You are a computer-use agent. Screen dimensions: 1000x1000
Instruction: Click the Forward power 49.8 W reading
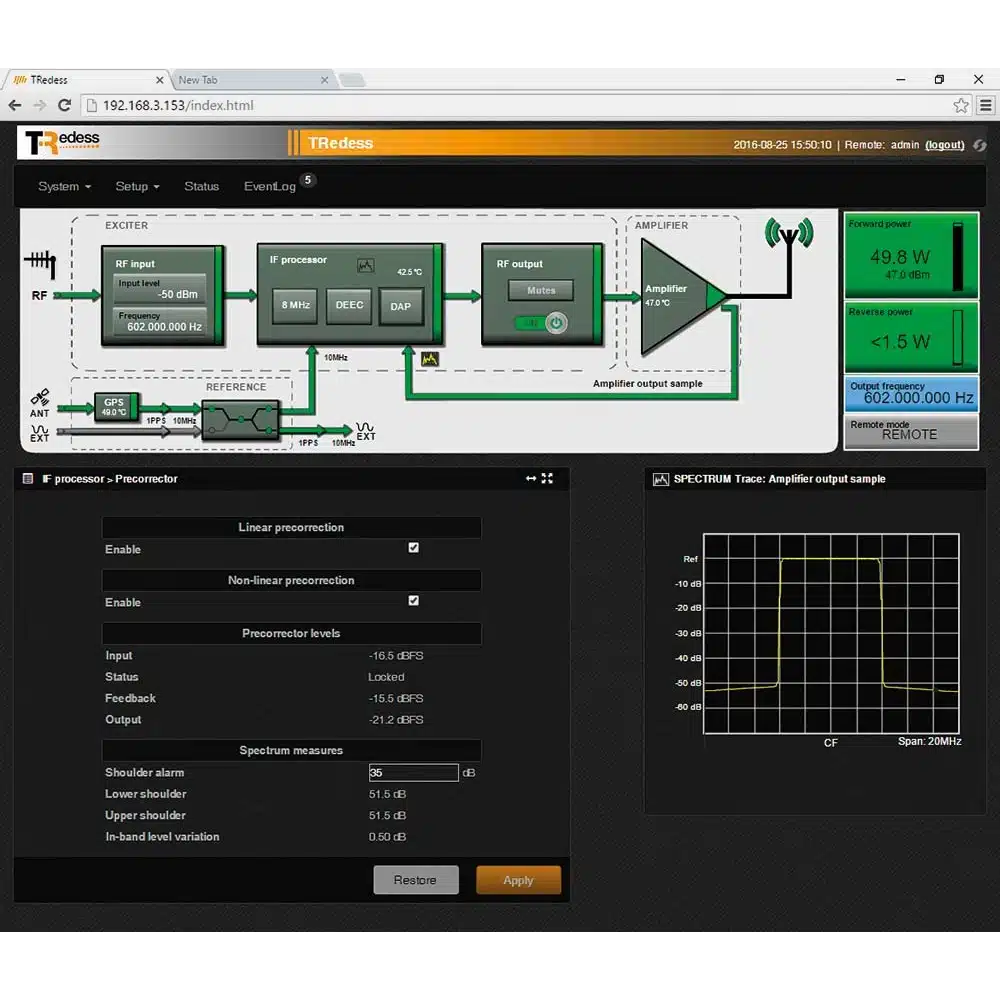point(900,257)
